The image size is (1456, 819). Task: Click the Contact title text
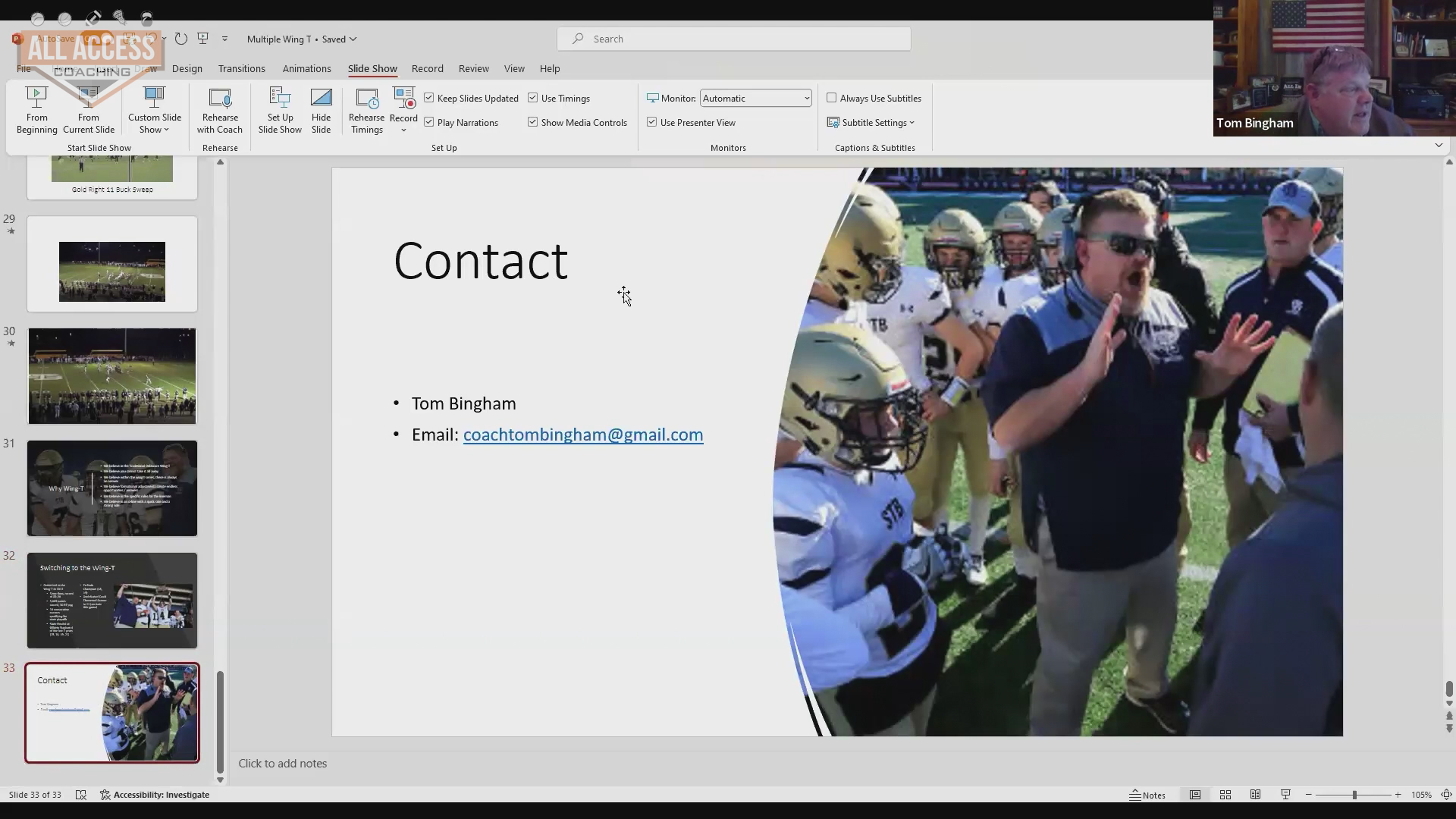(481, 261)
